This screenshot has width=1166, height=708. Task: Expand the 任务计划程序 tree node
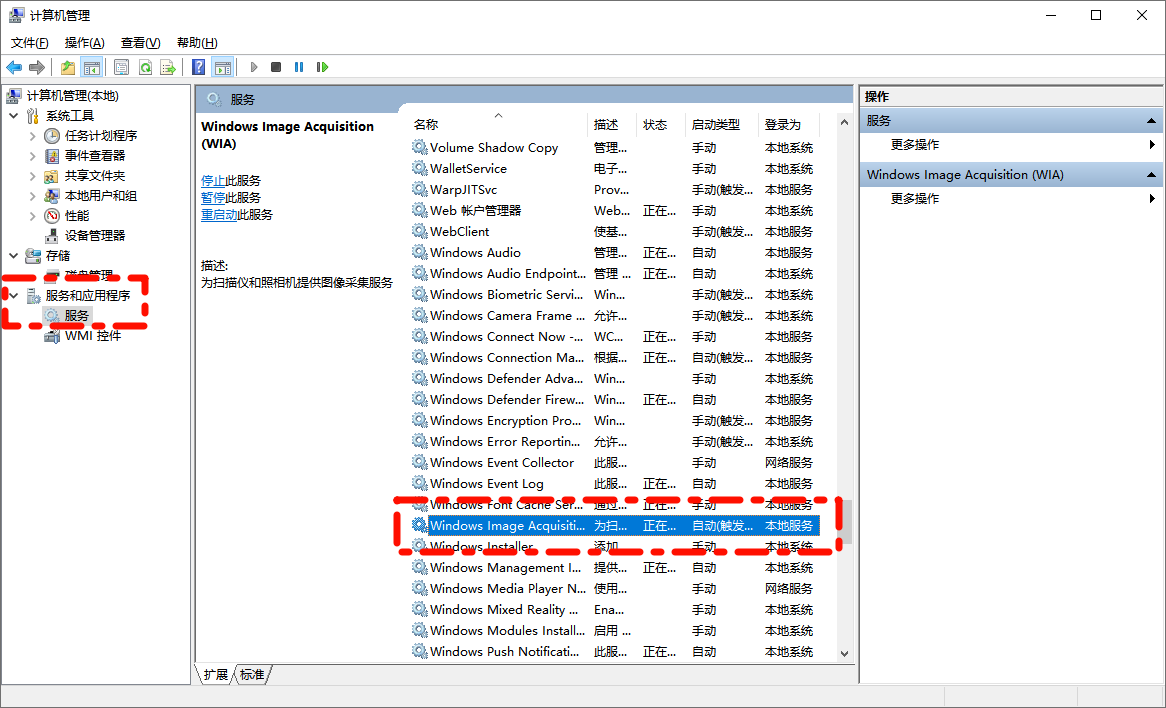(33, 136)
